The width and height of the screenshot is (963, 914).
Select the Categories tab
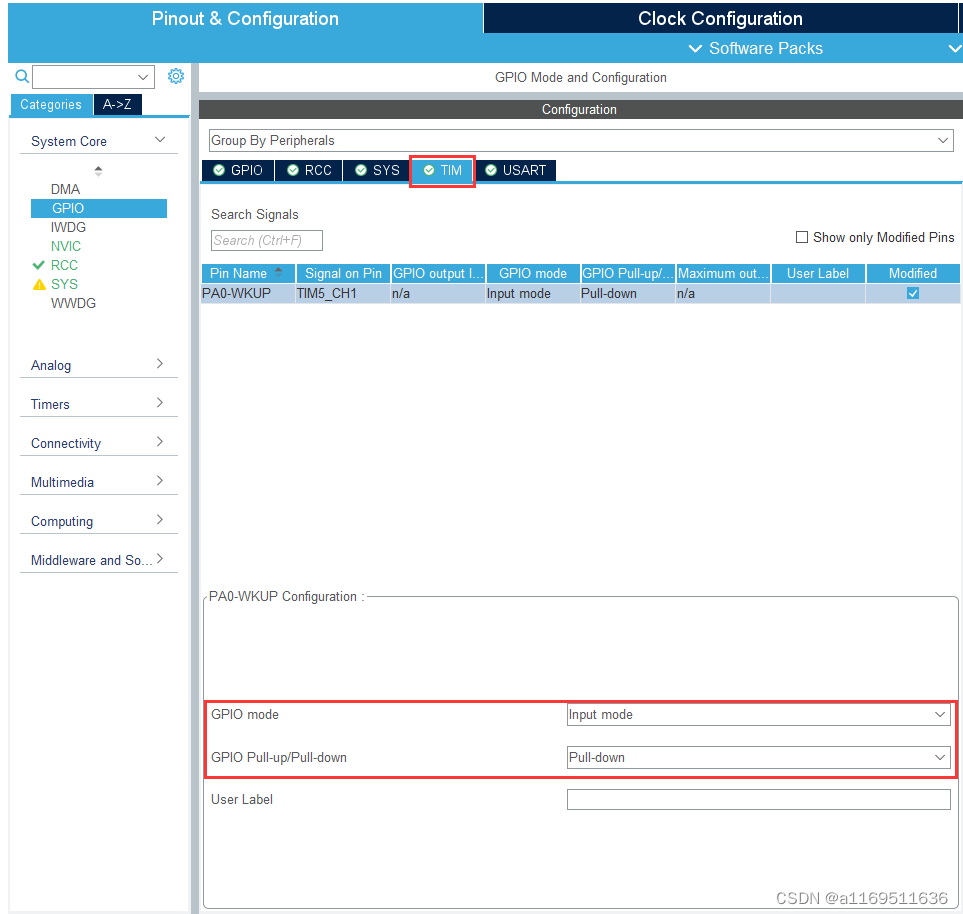[51, 104]
